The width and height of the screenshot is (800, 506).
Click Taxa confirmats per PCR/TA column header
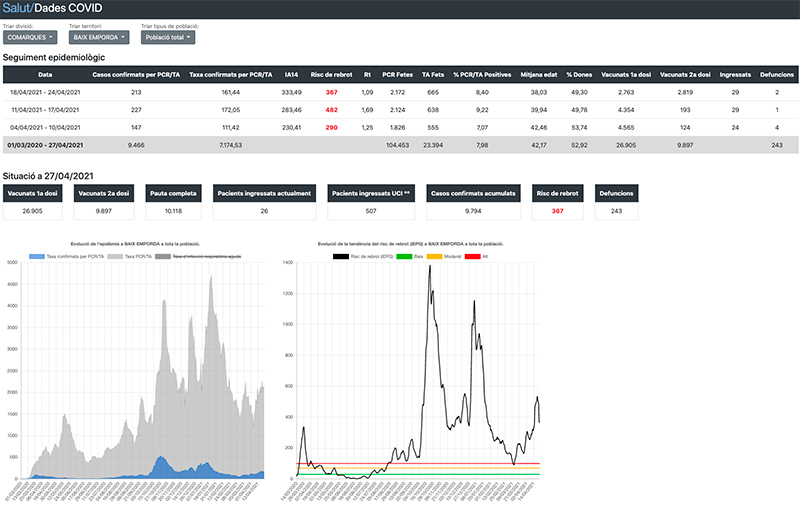(x=231, y=74)
